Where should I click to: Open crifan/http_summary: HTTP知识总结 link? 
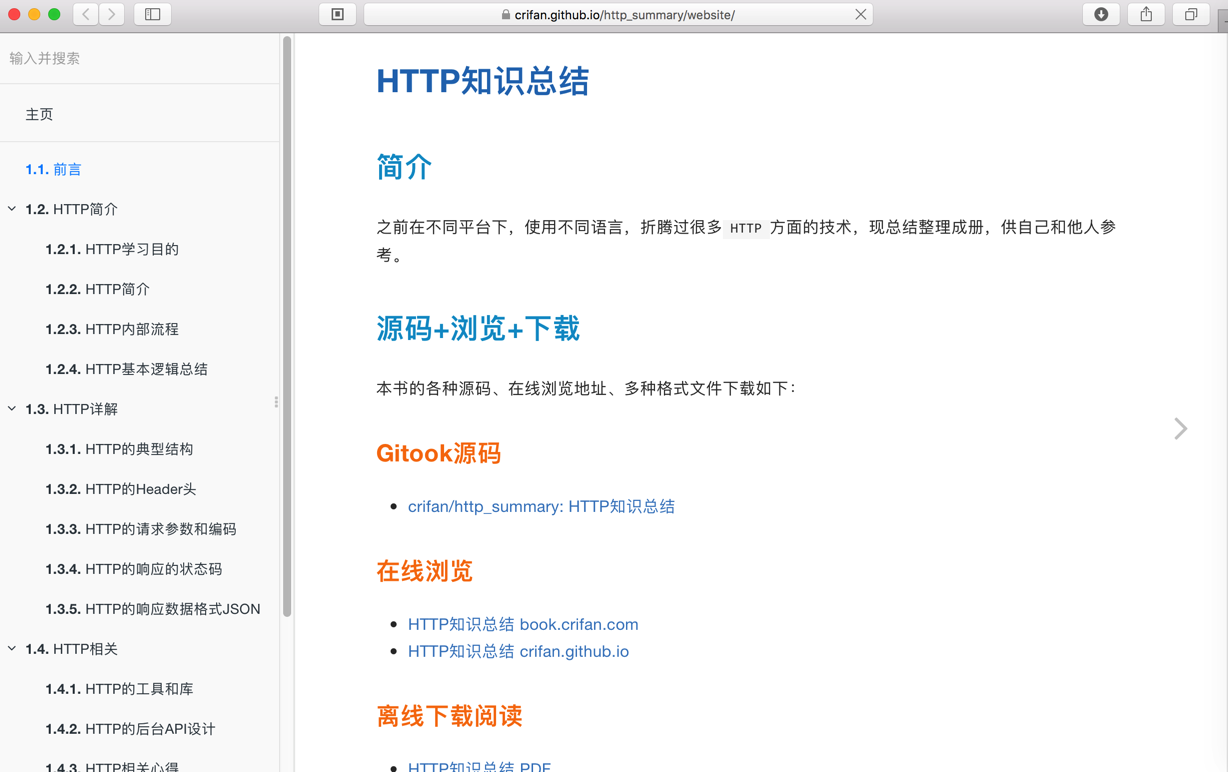coord(541,506)
